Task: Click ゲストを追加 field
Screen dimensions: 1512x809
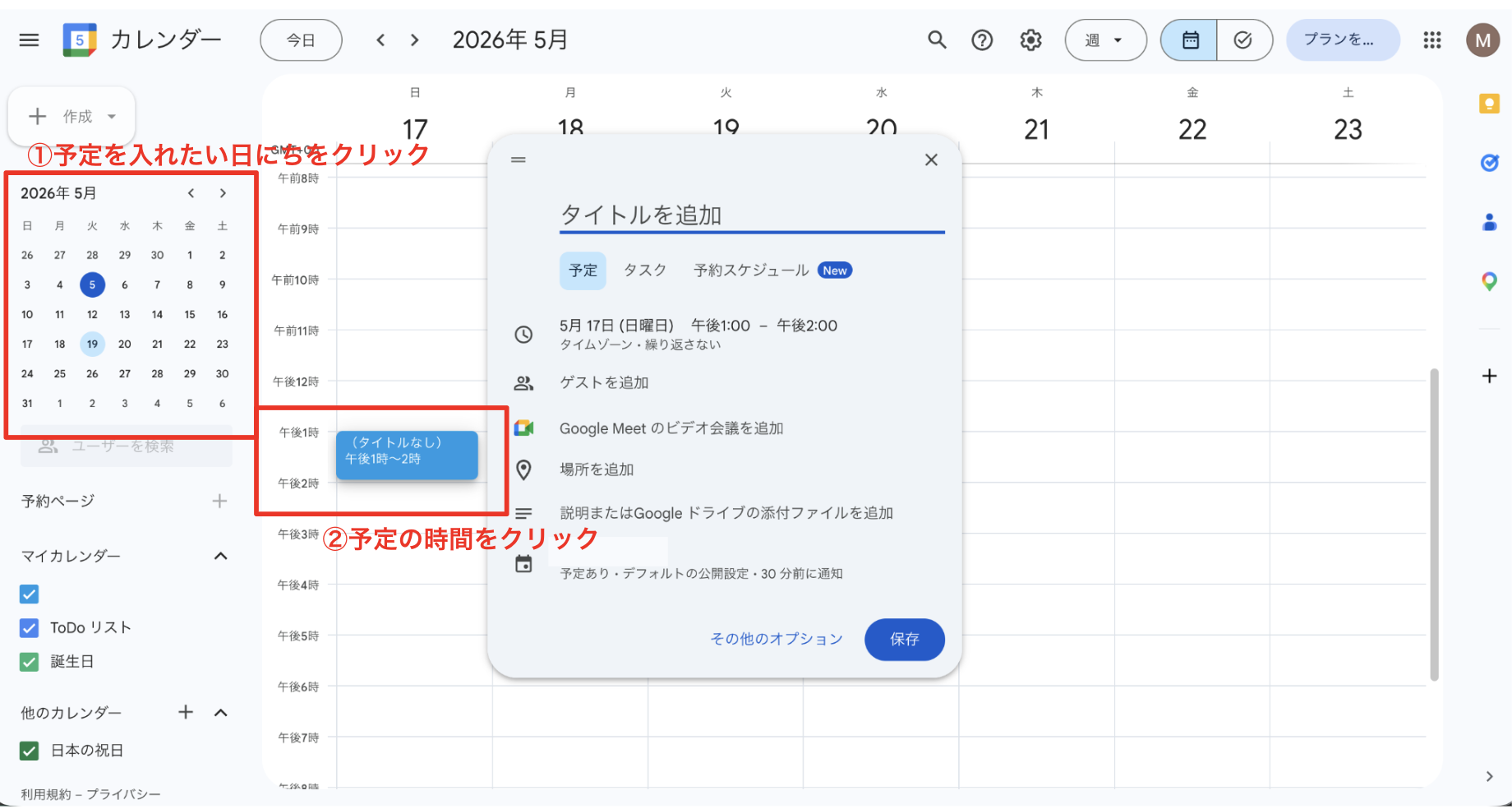Action: coord(604,383)
